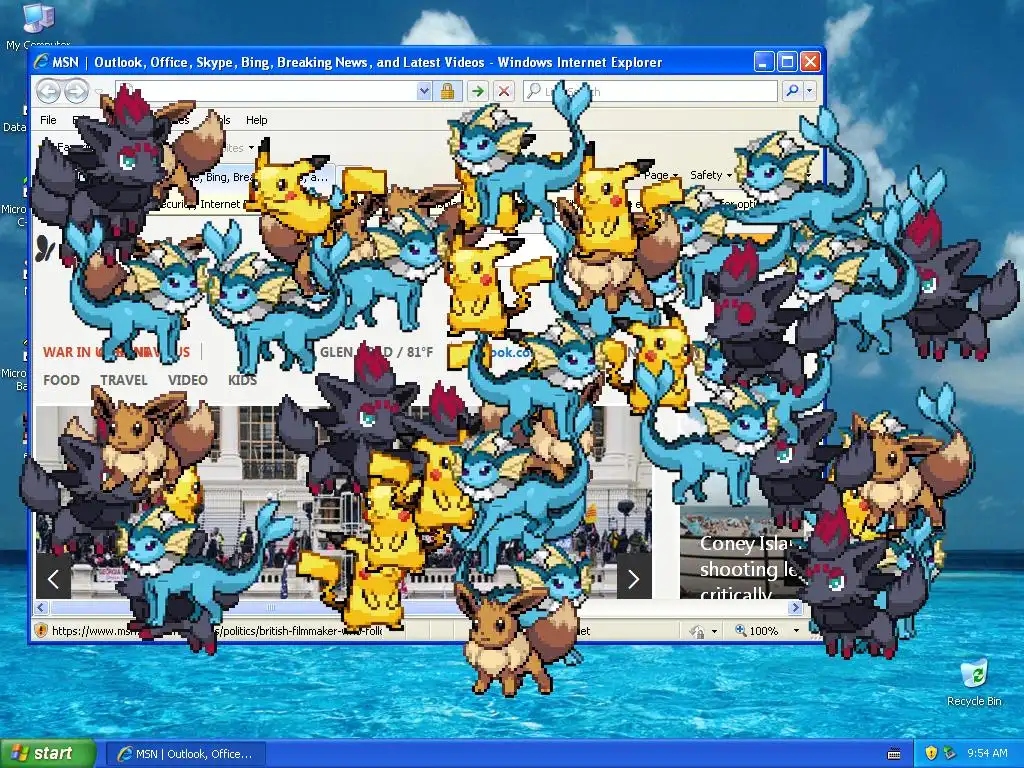The height and width of the screenshot is (768, 1024).
Task: Open the Windows Start menu
Action: click(x=48, y=754)
